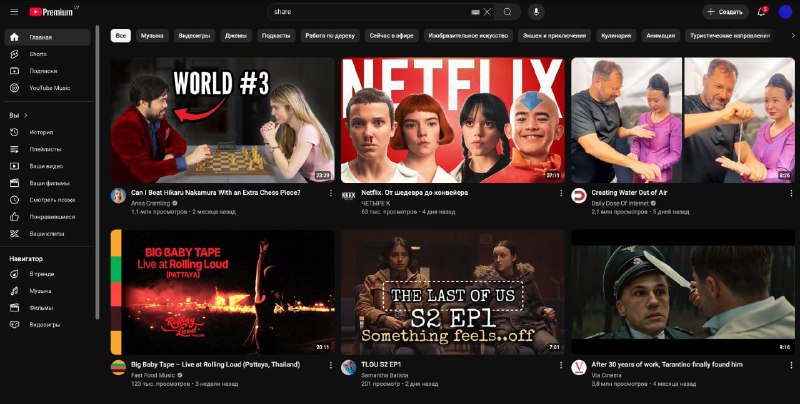
Task: Open options menu for TLOU S2 EP1 video
Action: 561,365
